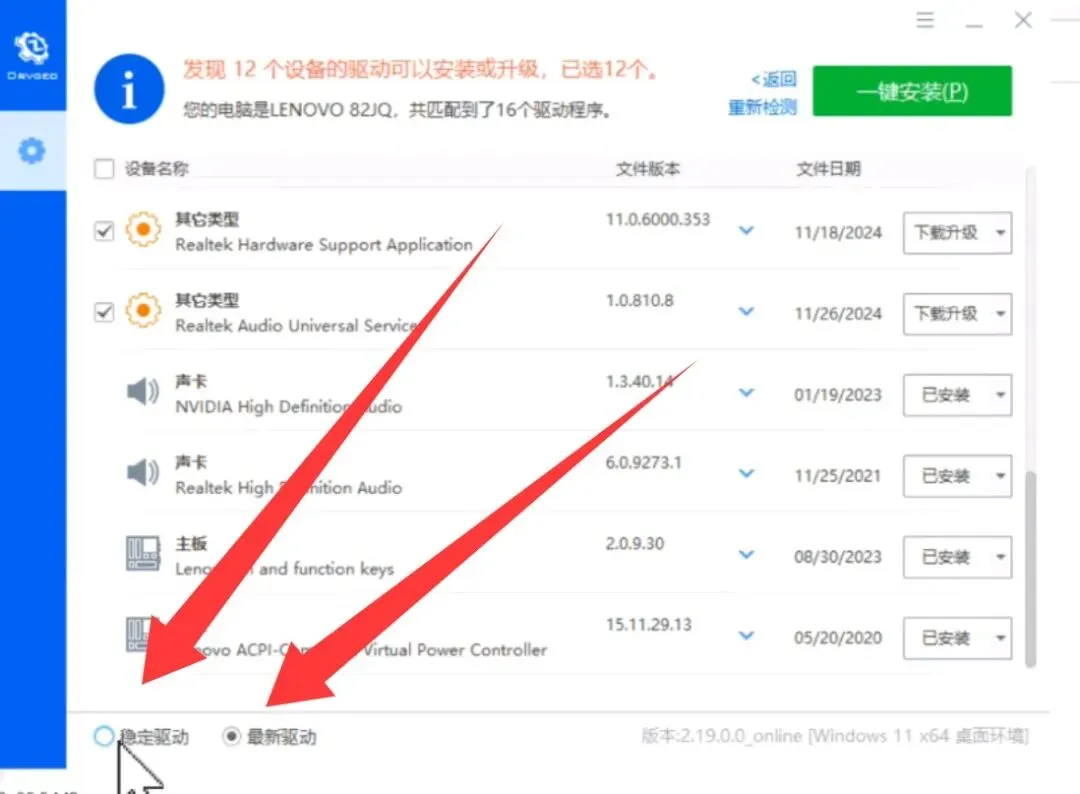
Task: Click date 01/19/2023
Action: coord(838,395)
